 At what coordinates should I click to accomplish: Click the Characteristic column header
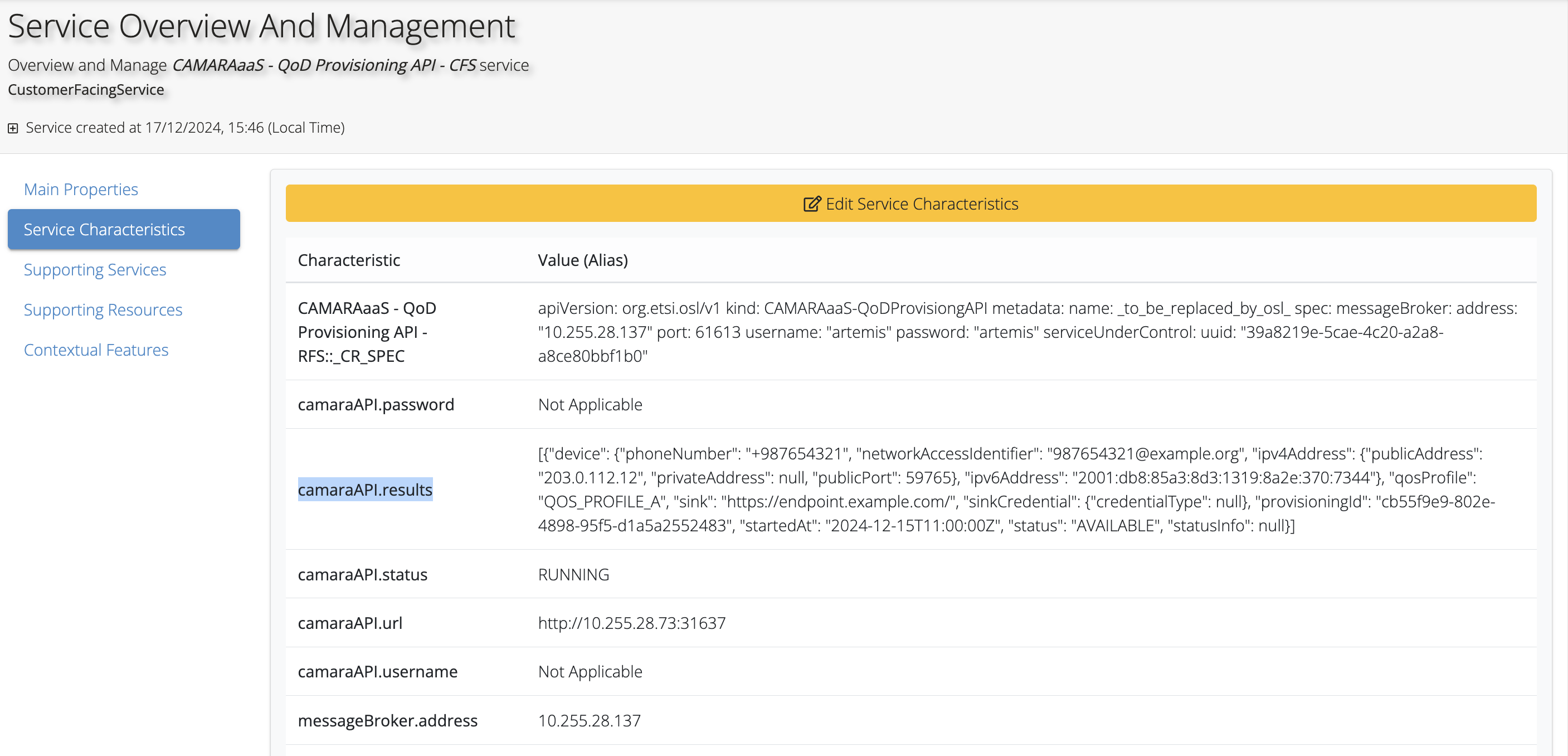coord(349,260)
